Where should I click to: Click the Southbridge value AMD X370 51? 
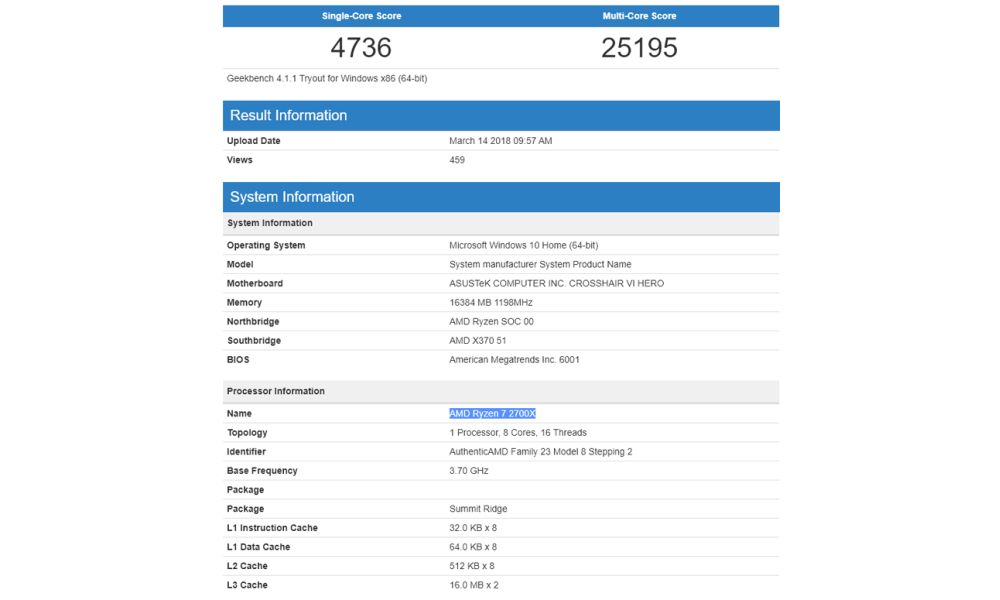coord(485,340)
